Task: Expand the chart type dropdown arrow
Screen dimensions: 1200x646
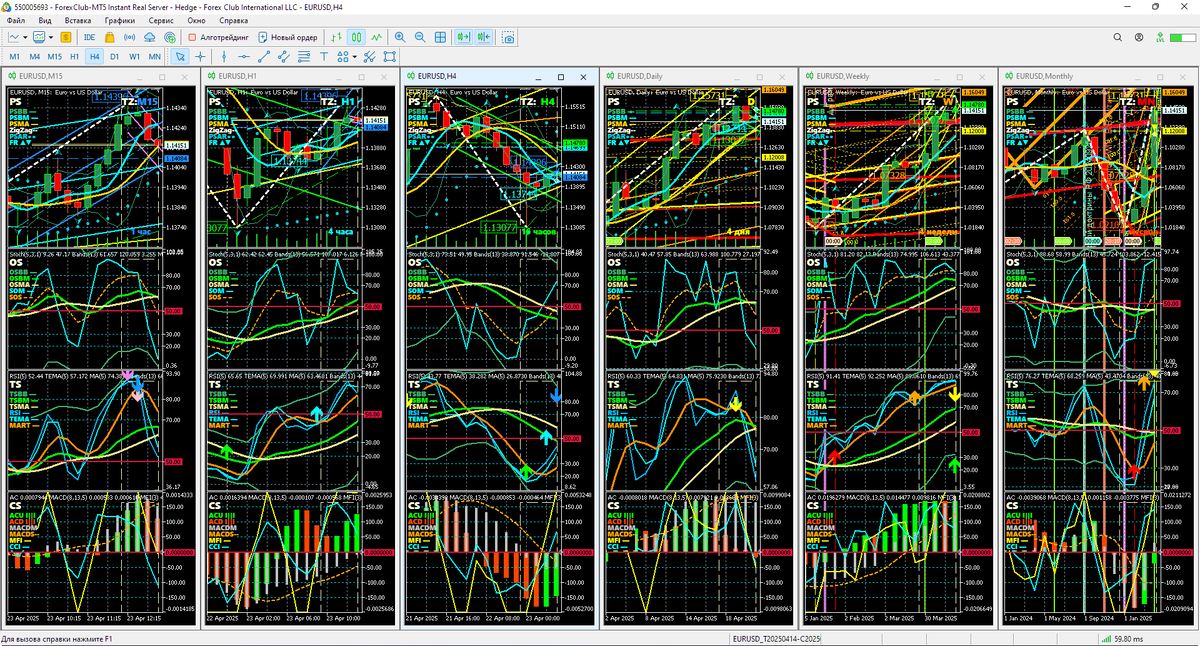Action: click(x=25, y=37)
